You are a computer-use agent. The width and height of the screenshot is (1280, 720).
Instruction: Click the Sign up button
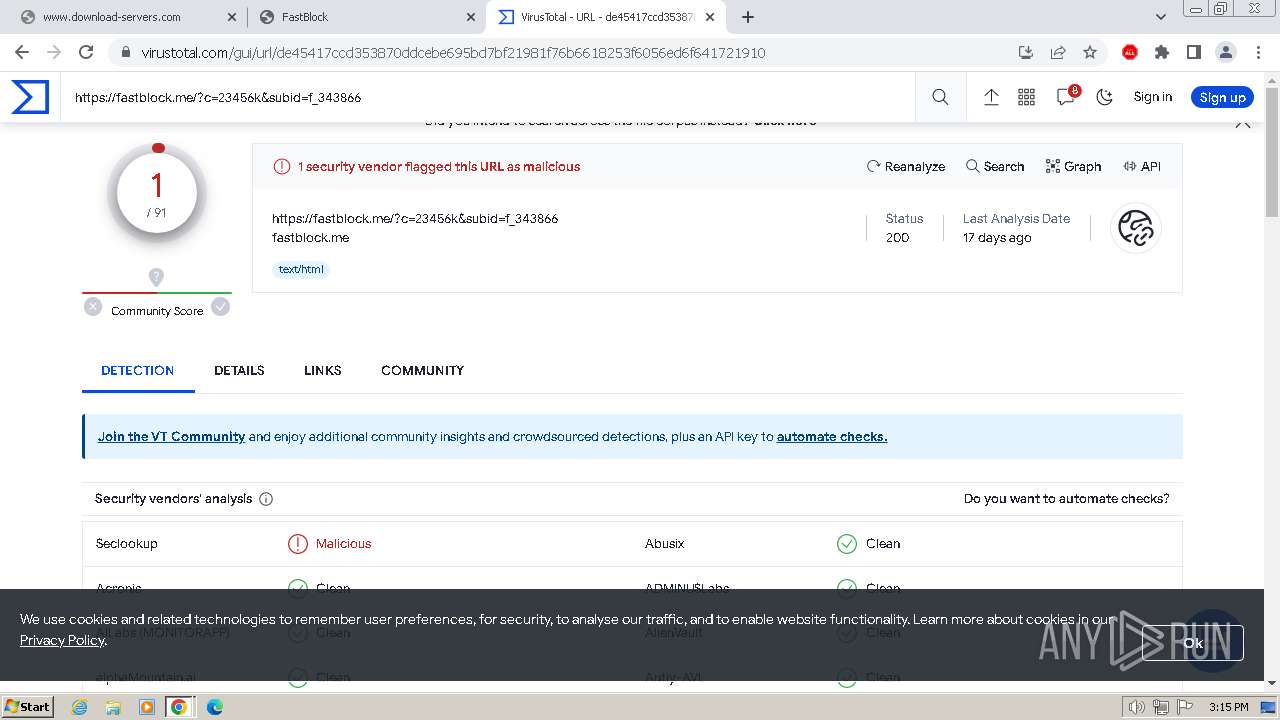(1222, 97)
